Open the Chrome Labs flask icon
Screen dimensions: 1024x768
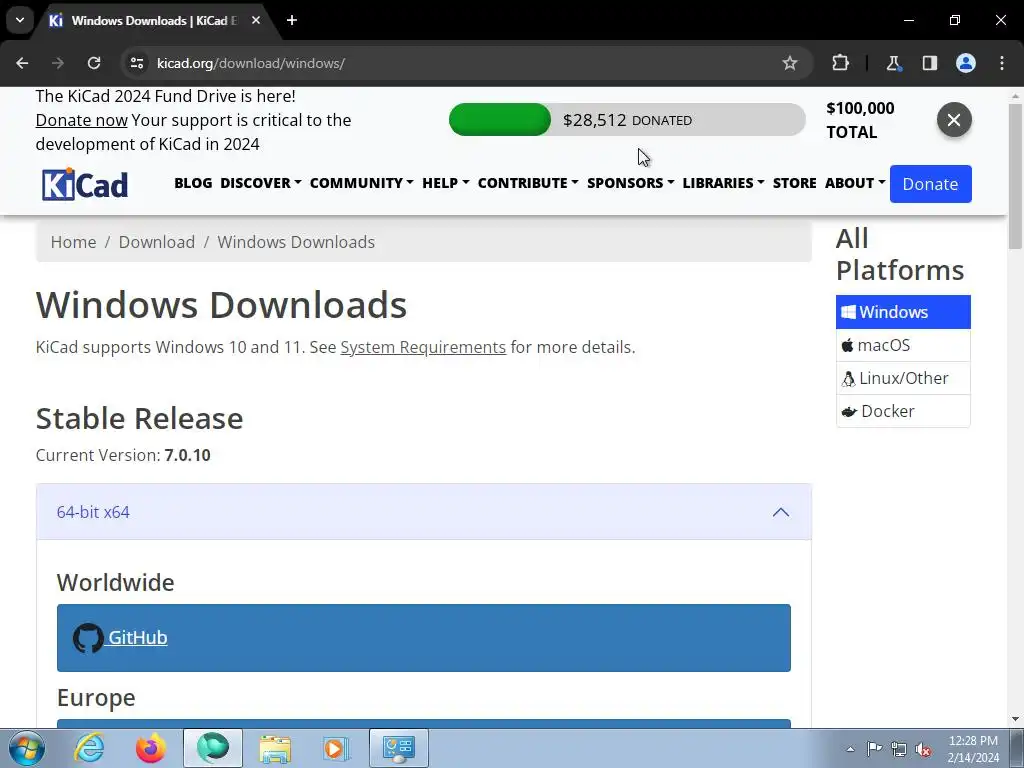pyautogui.click(x=893, y=63)
